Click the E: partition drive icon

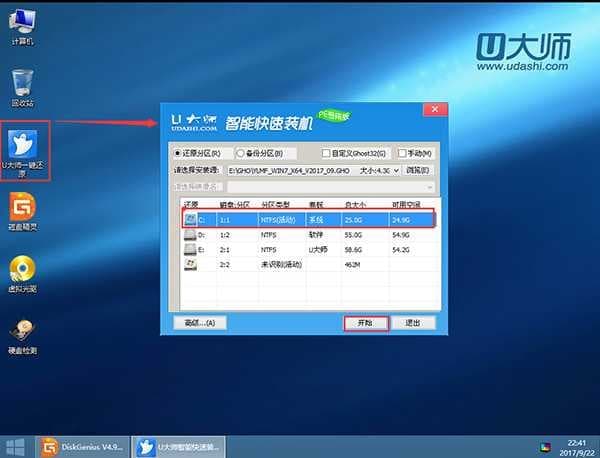pos(190,249)
